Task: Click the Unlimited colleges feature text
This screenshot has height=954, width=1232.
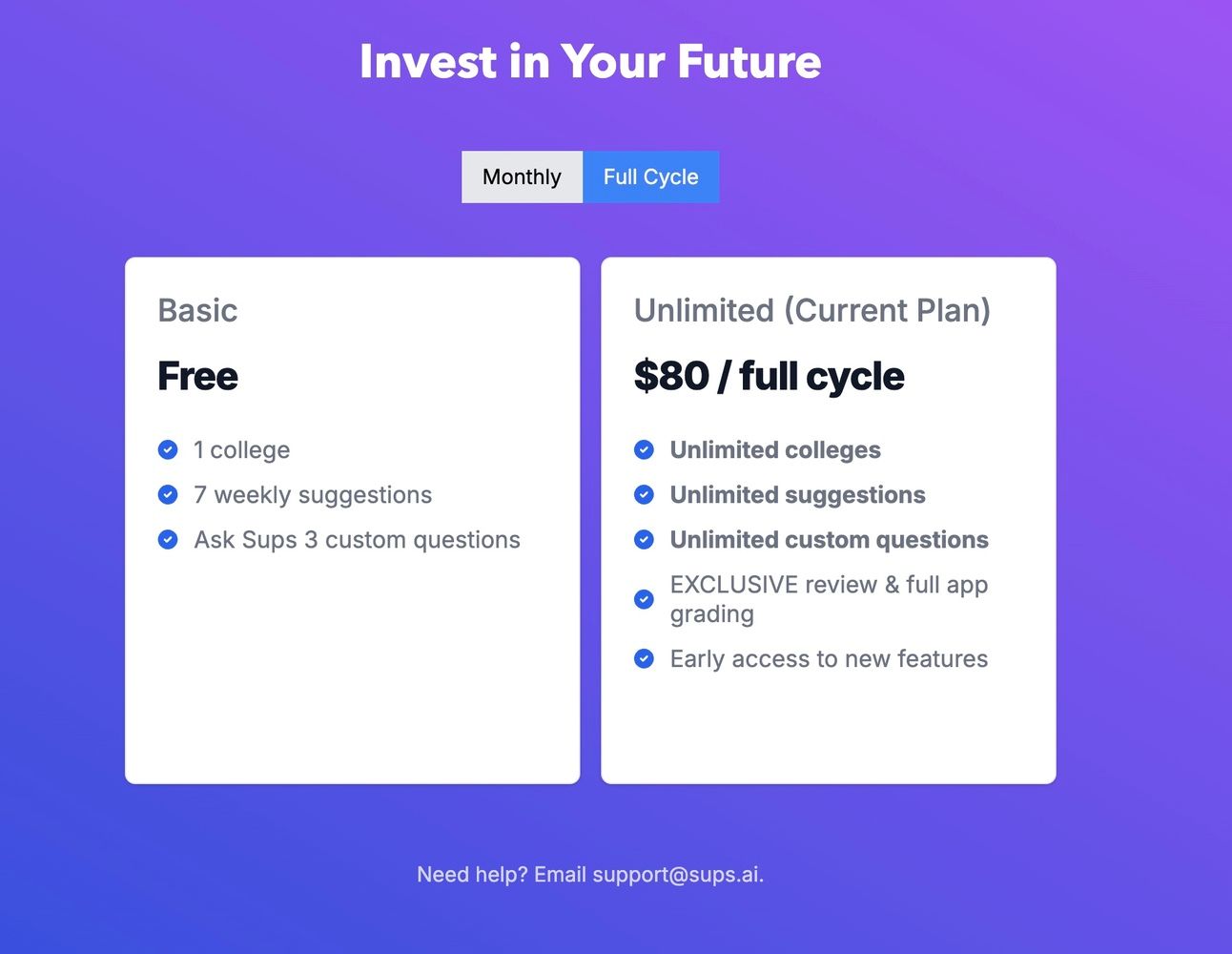Action: click(x=775, y=449)
